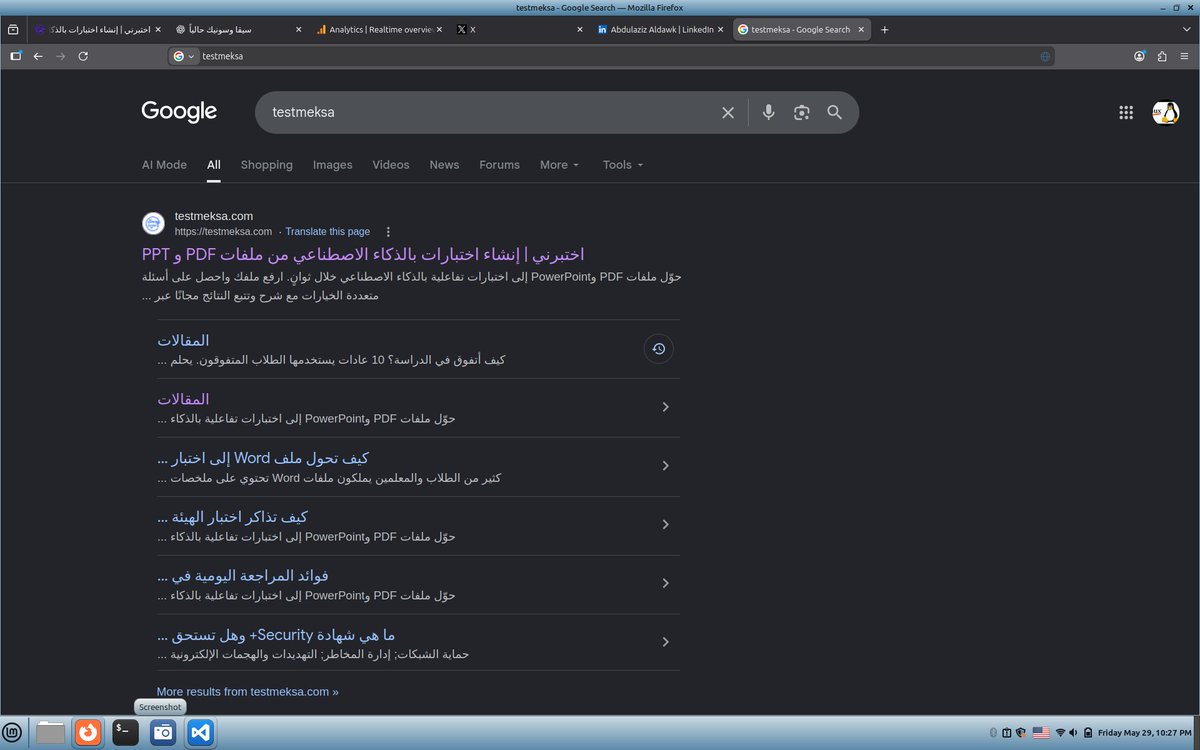This screenshot has width=1200, height=750.
Task: Open the three-dot menu beside Translate this page
Action: coord(389,231)
